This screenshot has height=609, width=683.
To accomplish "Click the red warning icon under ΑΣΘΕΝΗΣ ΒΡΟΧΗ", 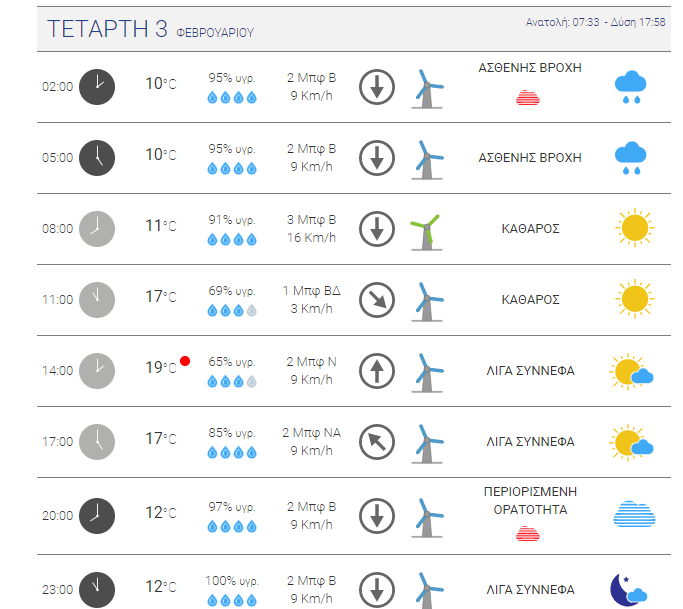I will 528,98.
